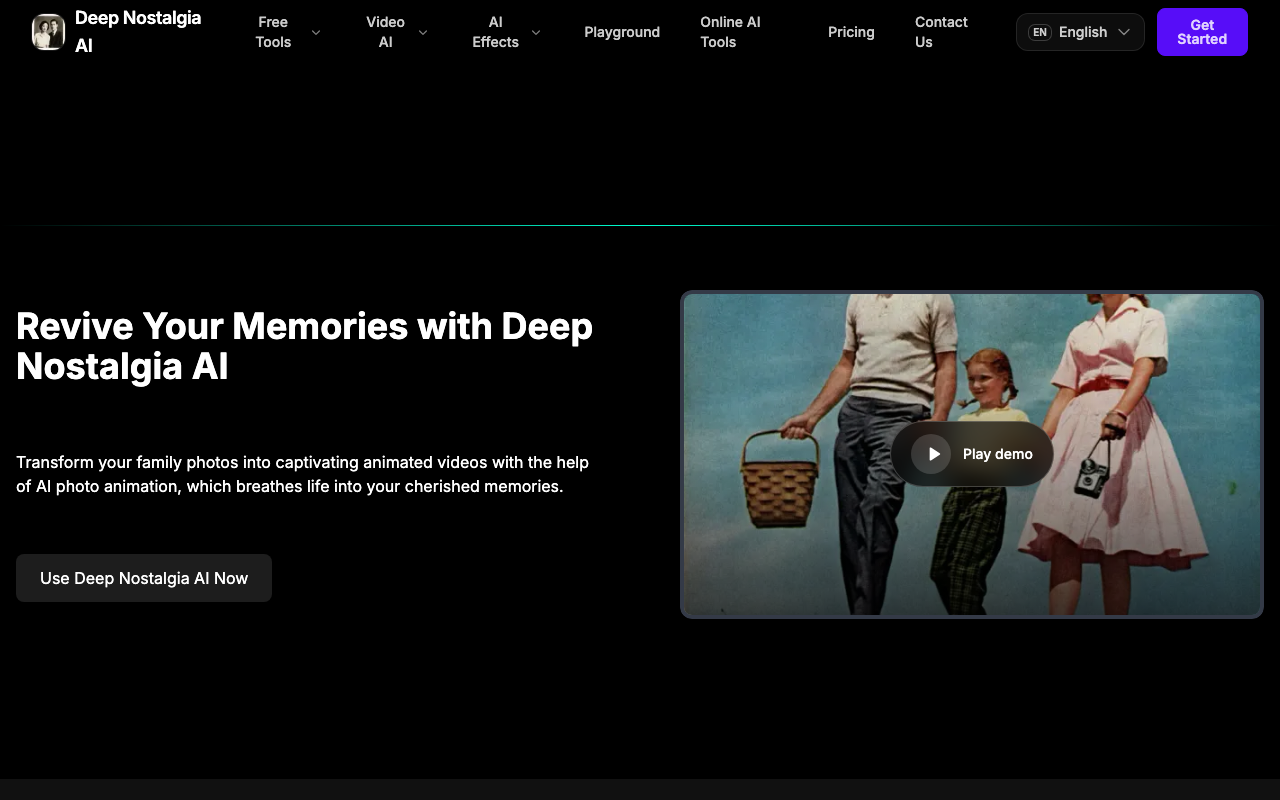This screenshot has width=1280, height=800.
Task: Open the Pricing page
Action: pyautogui.click(x=851, y=32)
